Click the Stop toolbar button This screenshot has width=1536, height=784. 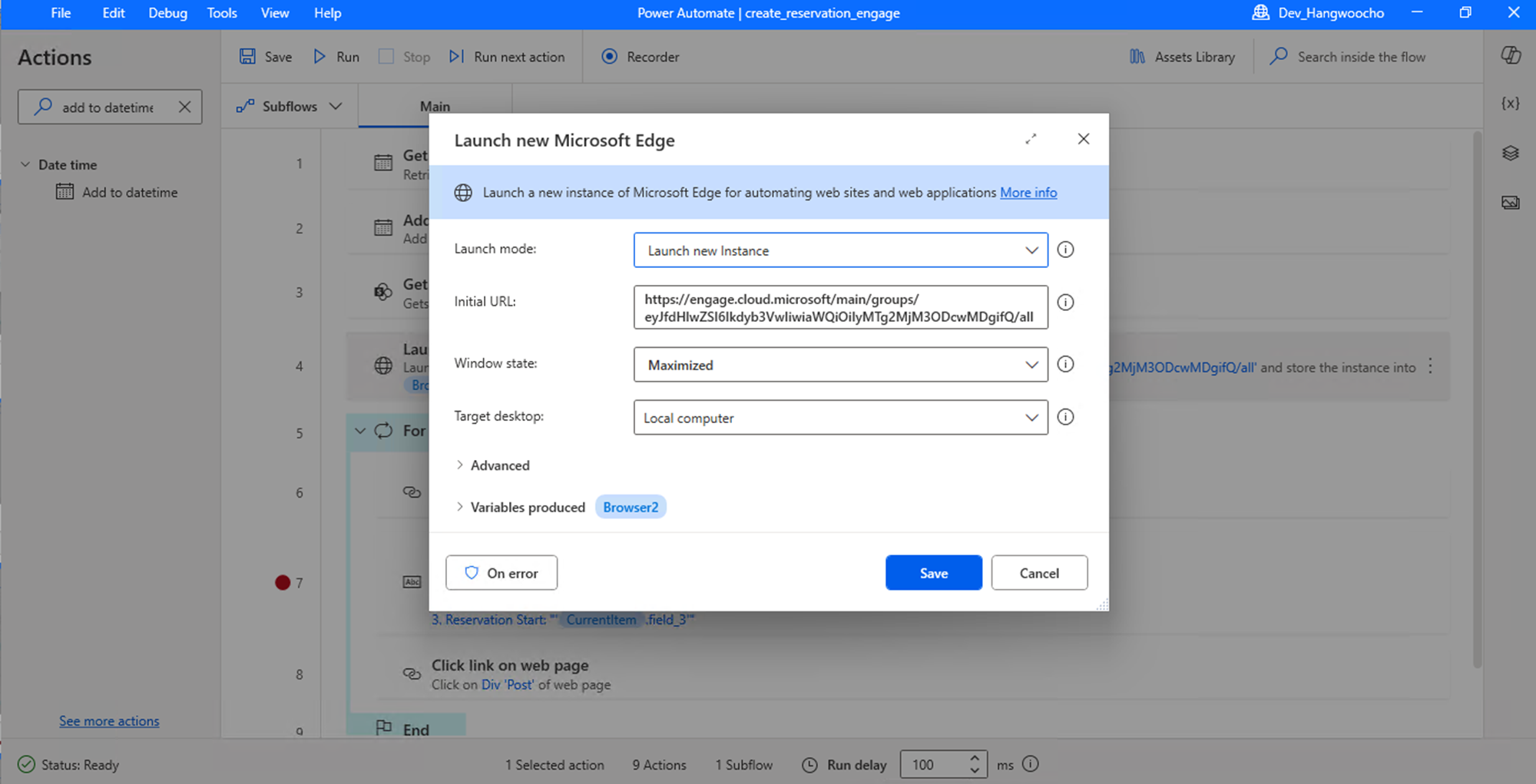point(405,57)
